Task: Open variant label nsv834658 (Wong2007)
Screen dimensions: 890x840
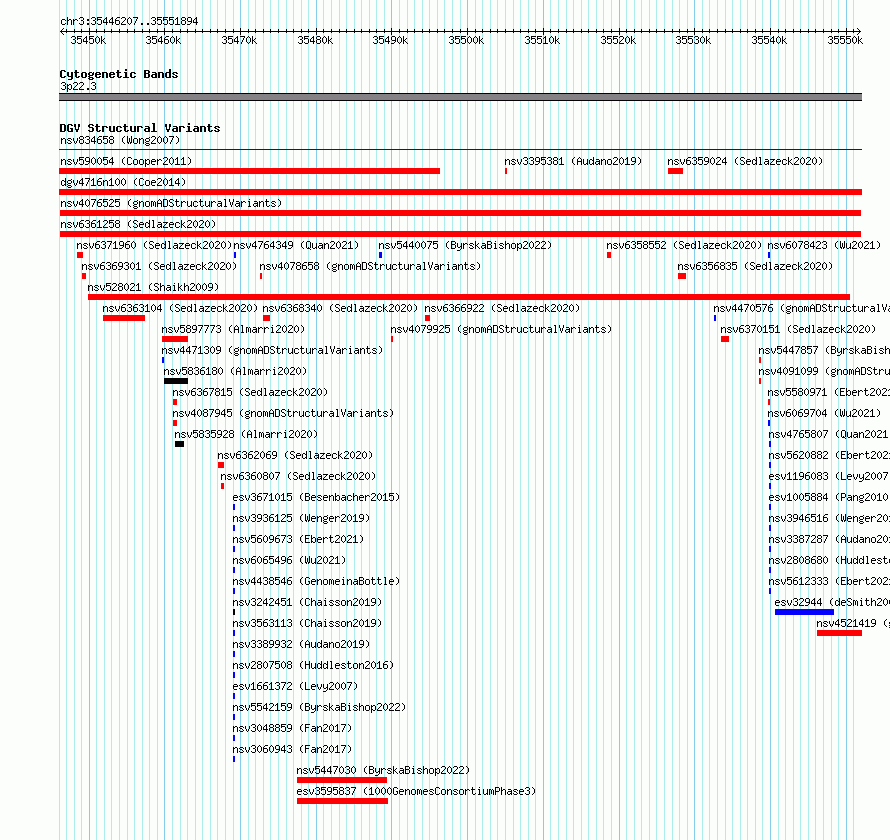Action: [x=120, y=140]
